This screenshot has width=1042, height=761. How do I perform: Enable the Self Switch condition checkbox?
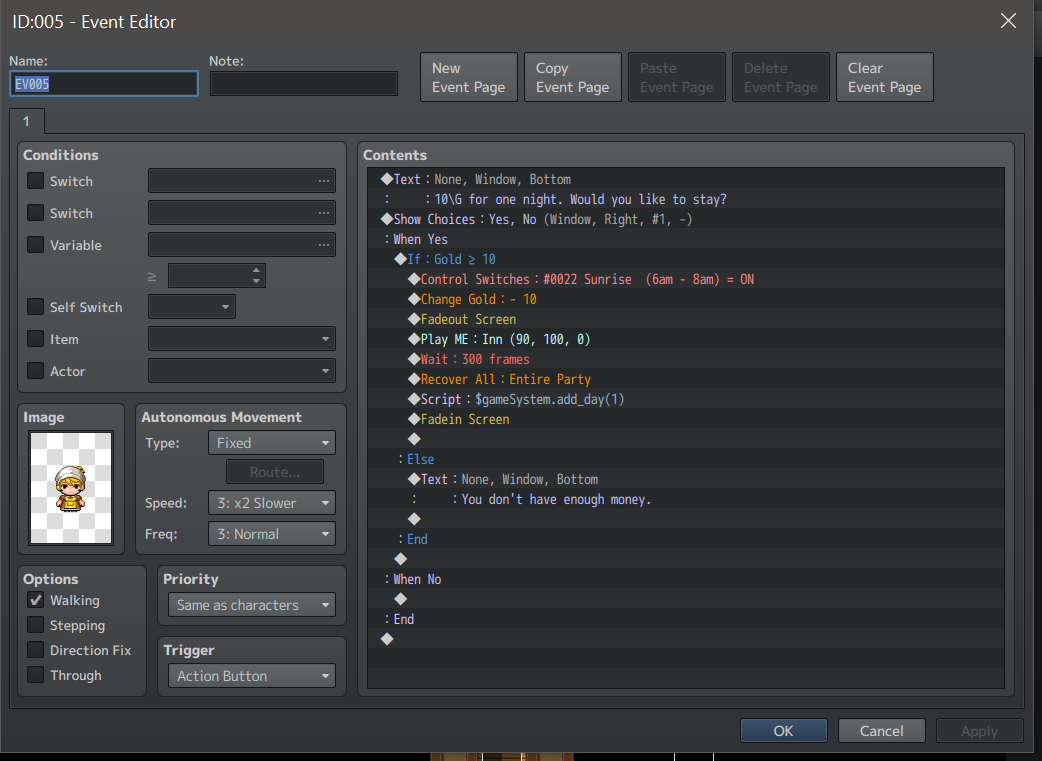pos(35,306)
